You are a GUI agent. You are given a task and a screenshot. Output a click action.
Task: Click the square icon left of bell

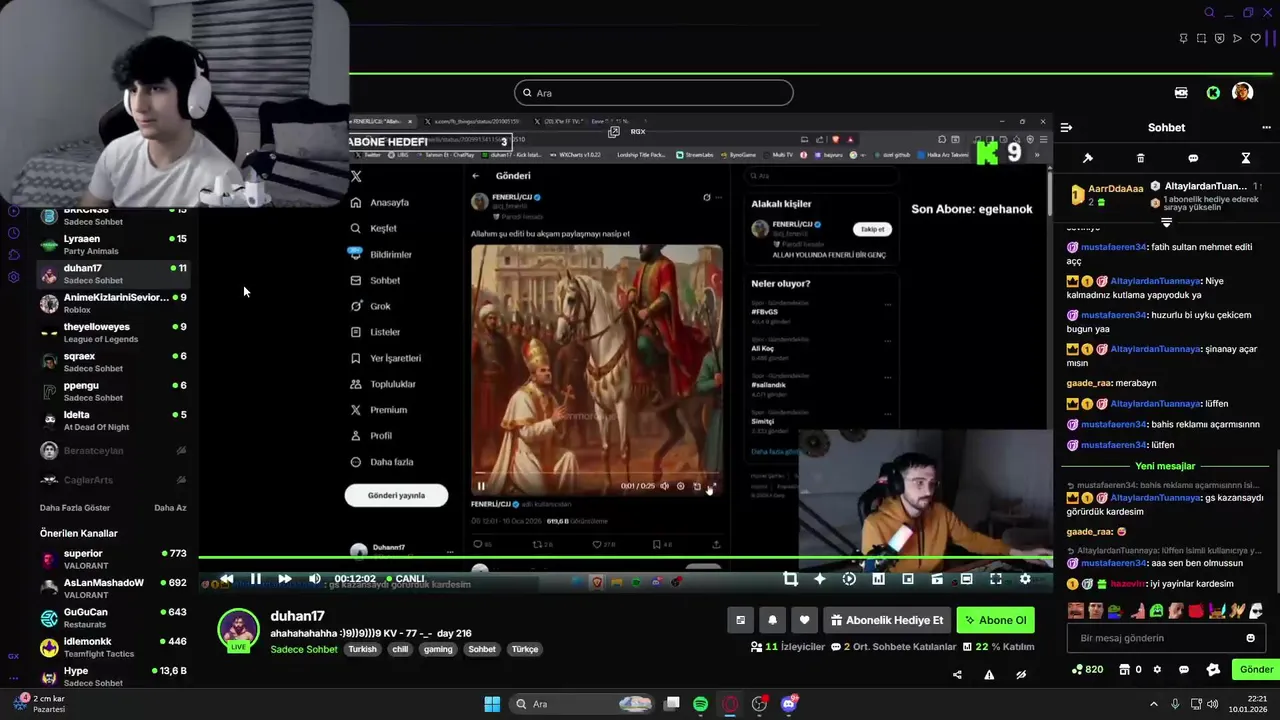[x=740, y=620]
